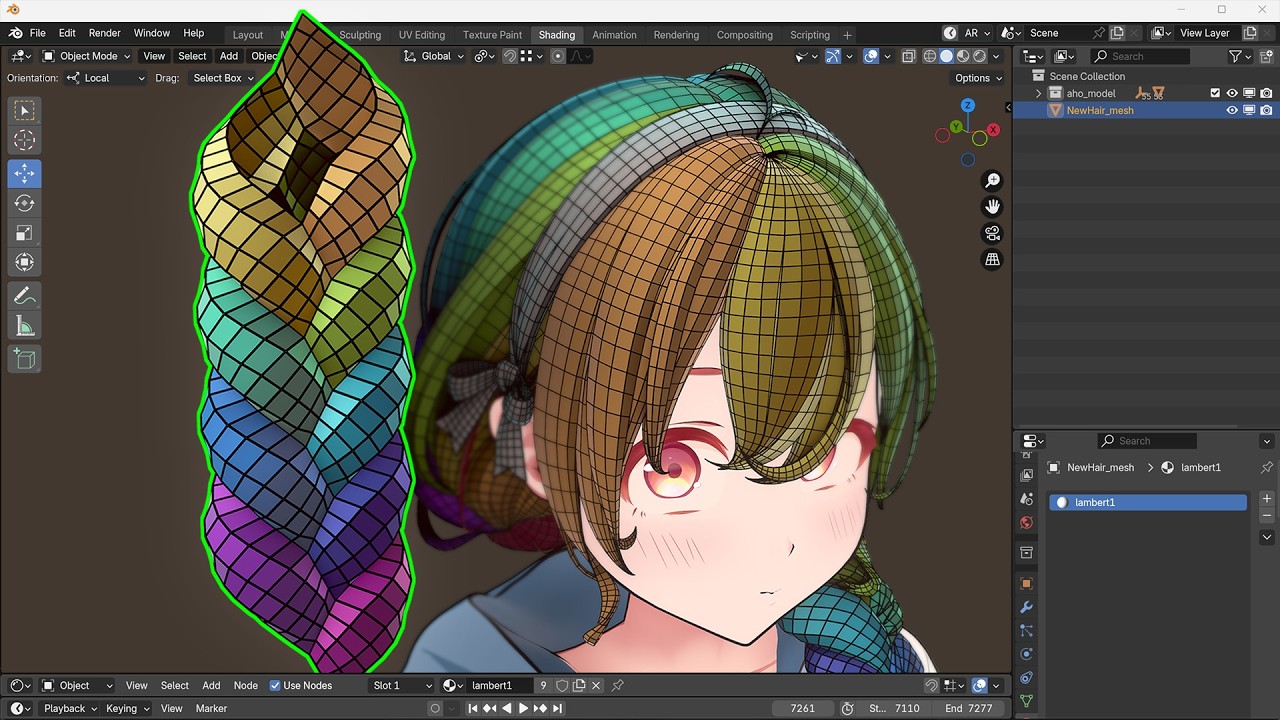Switch to the Animation workspace tab
Viewport: 1280px width, 720px height.
tap(614, 34)
